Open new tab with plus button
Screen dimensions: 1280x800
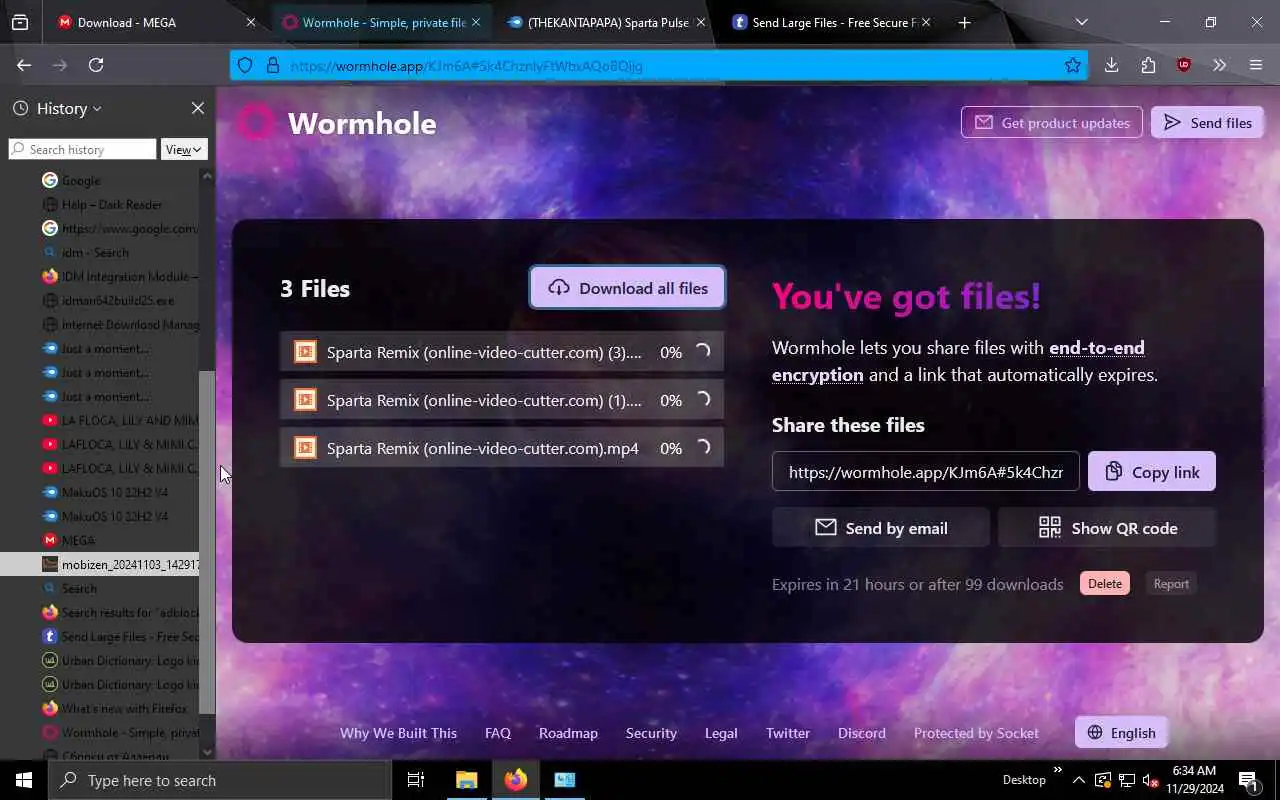point(964,22)
